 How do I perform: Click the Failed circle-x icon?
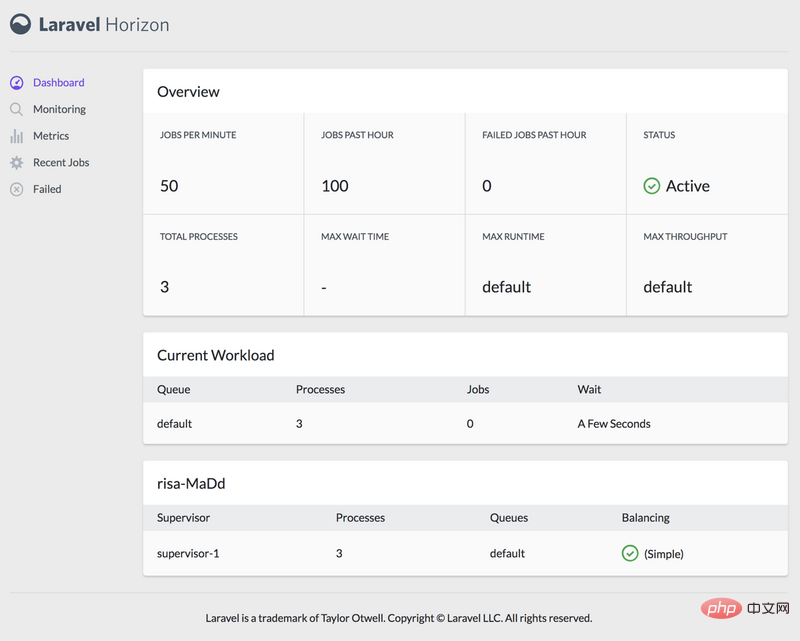17,189
